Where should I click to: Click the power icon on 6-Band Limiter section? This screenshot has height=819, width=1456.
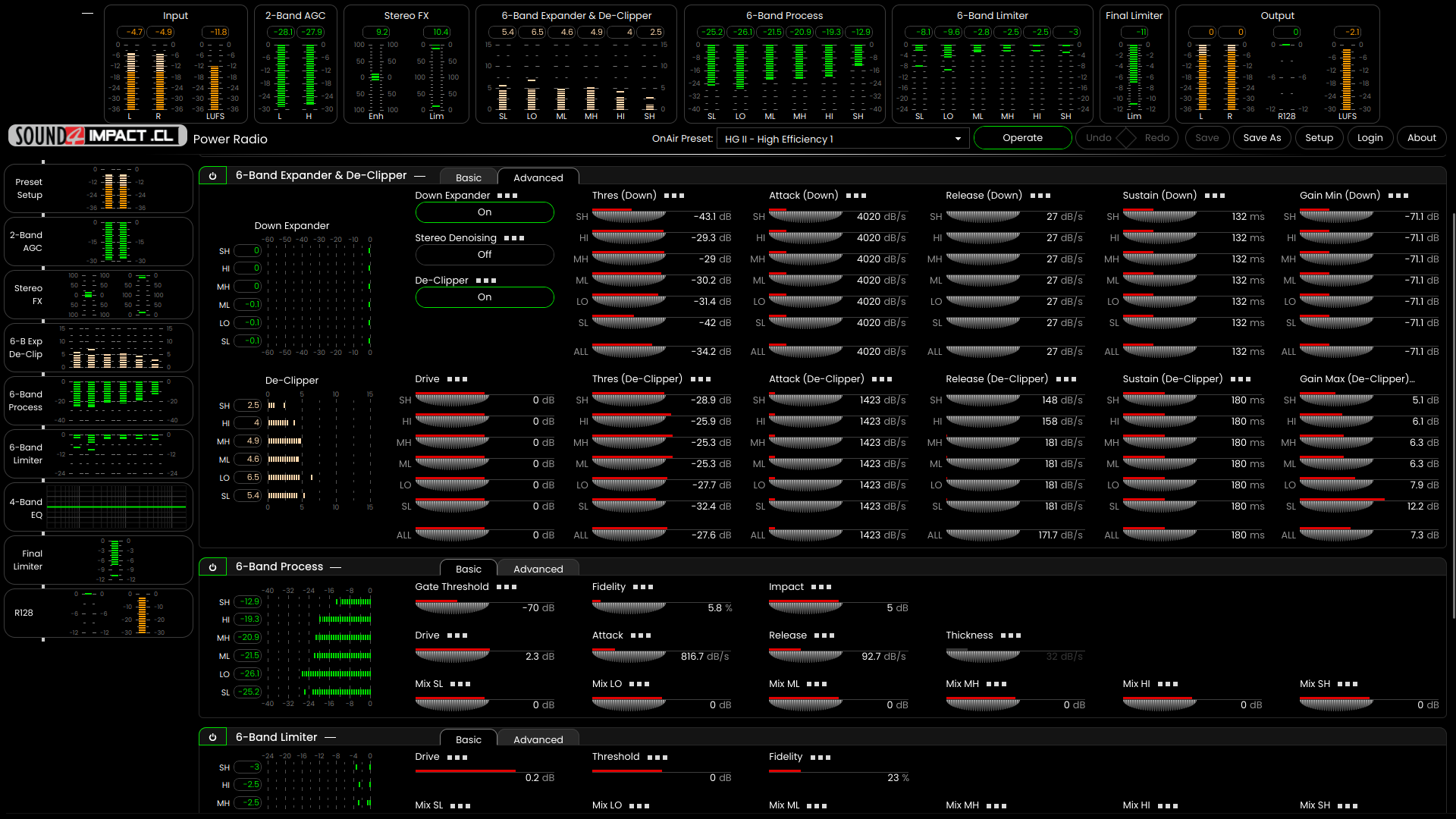coord(213,736)
